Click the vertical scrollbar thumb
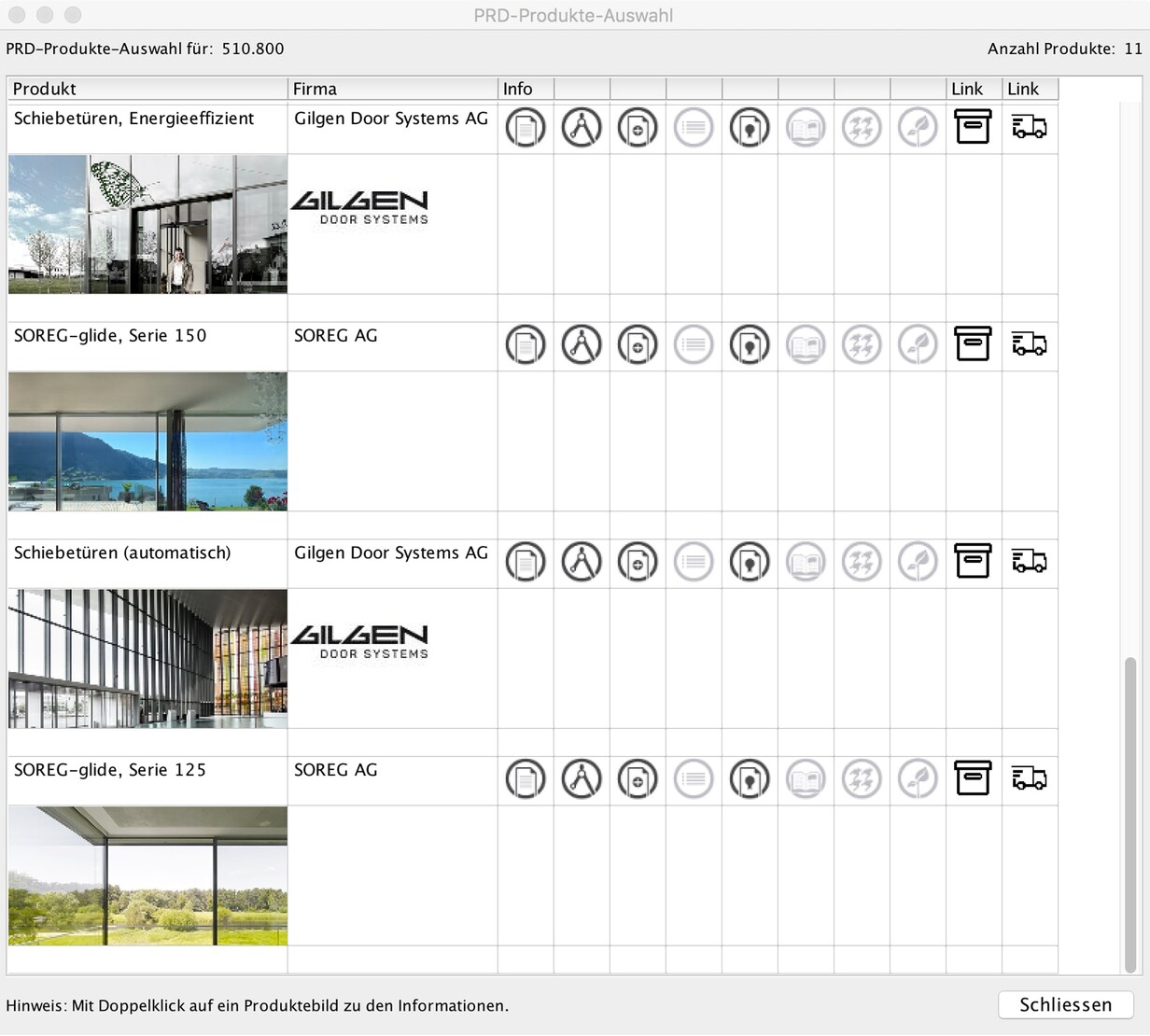The height and width of the screenshot is (1036, 1150). point(1130,812)
